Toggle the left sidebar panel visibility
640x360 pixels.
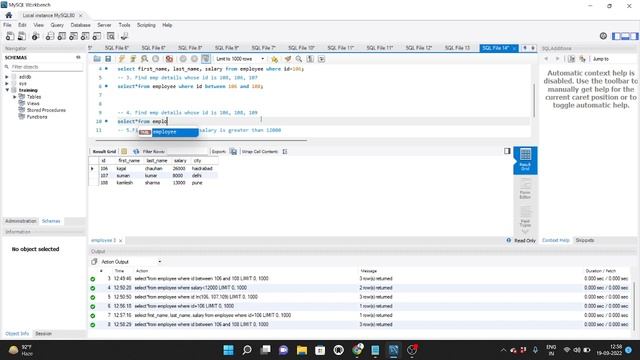tap(616, 36)
